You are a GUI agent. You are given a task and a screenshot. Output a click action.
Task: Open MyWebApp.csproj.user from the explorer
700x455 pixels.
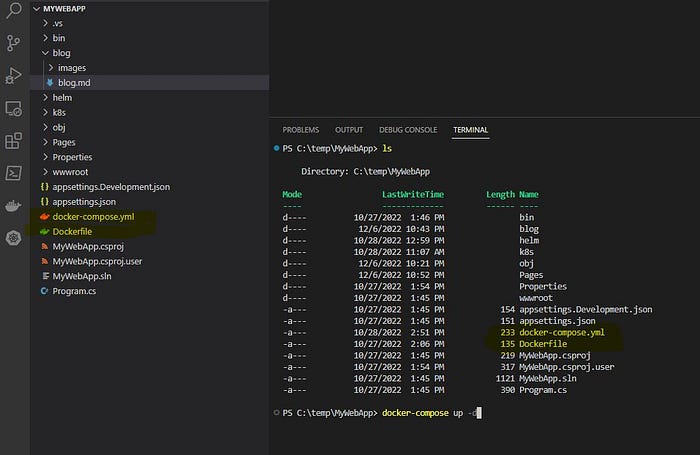click(97, 261)
